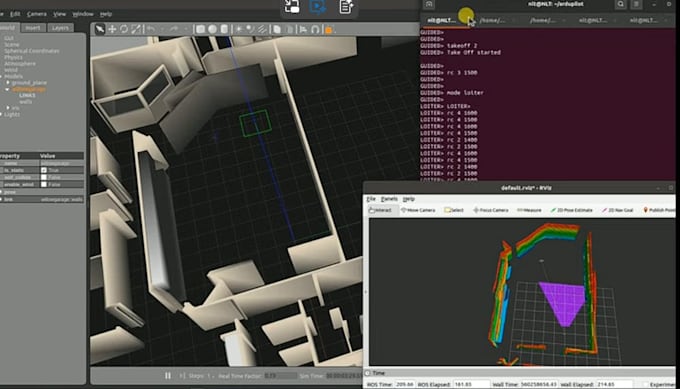Viewport: 680px width, 389px height.
Task: Click the screen-swap icon in the top overlay
Action: [x=292, y=7]
